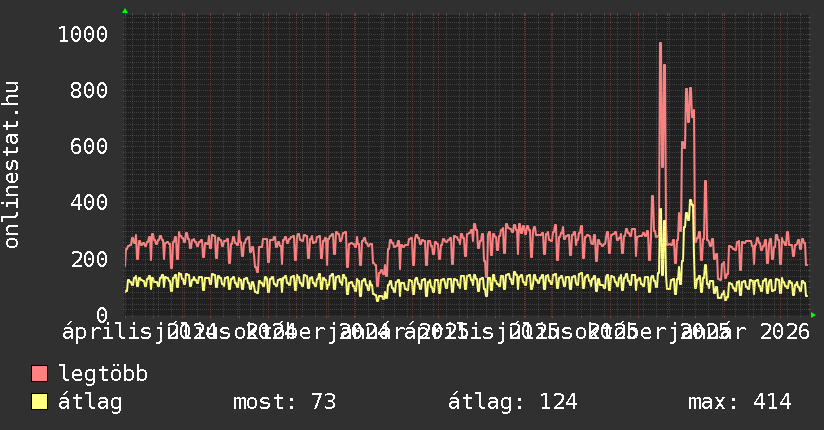Screen dimensions: 824x430
Task: Click the 600 Y-axis tick label
Action: tap(89, 147)
